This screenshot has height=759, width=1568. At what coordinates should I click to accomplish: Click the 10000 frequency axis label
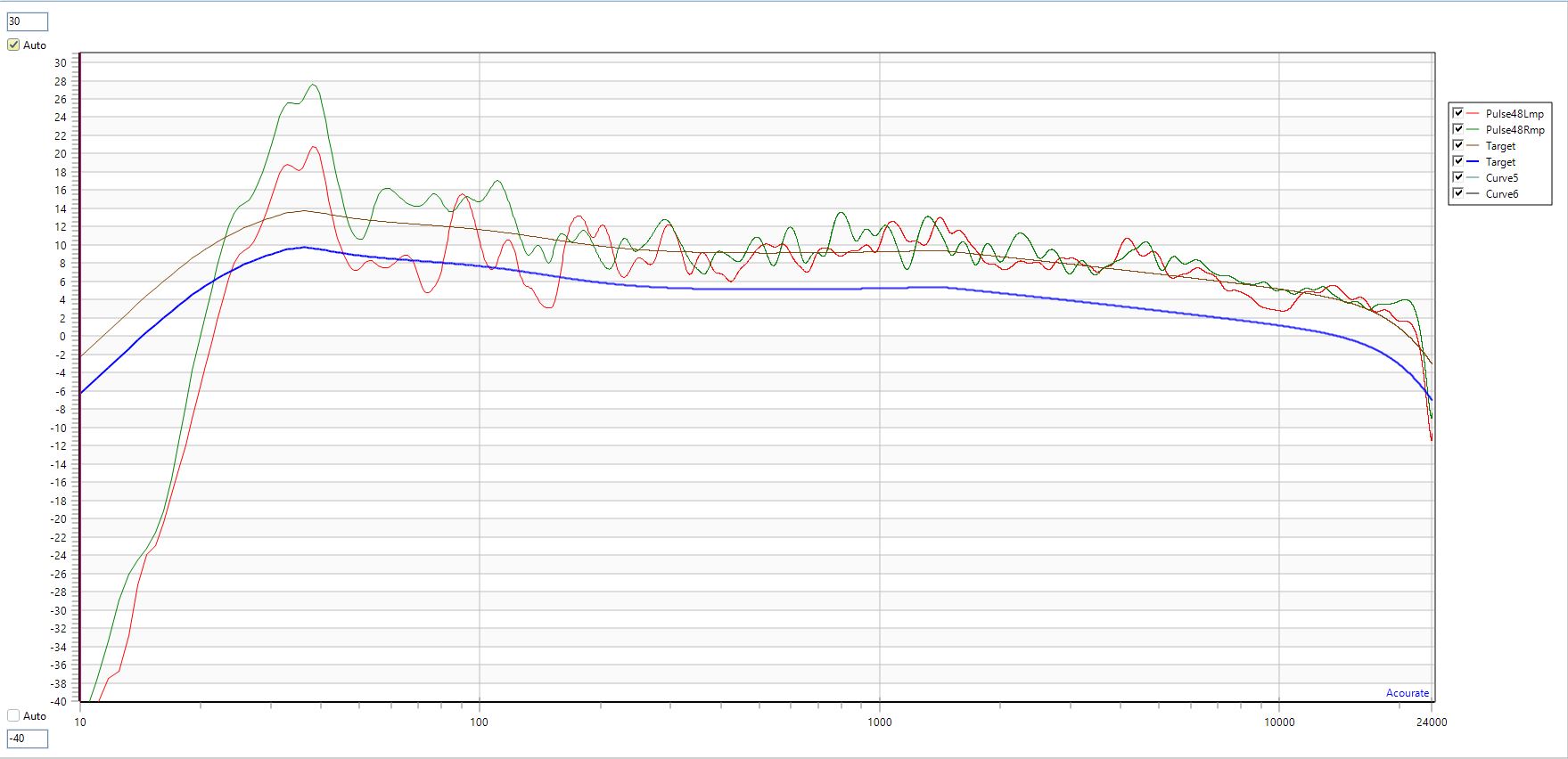pos(1279,722)
